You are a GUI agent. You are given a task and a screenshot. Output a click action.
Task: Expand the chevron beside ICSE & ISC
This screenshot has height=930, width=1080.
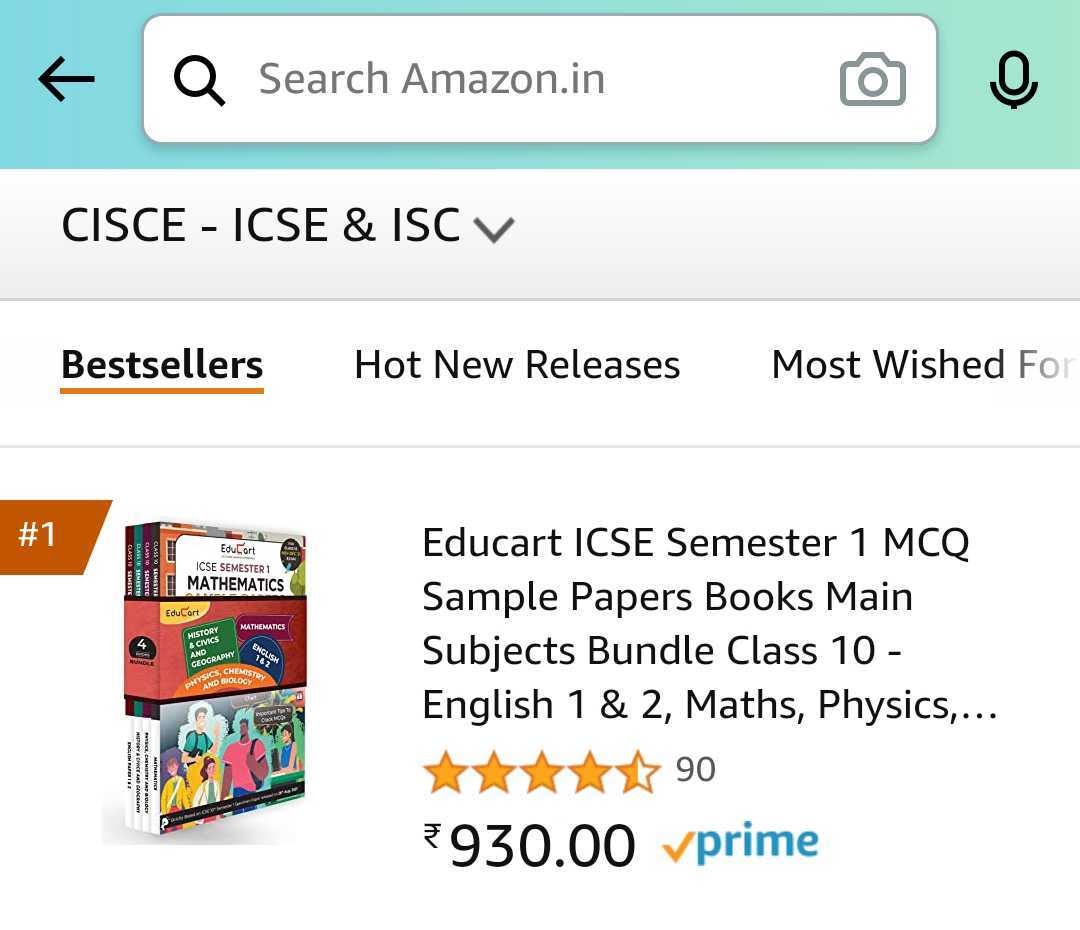(x=493, y=230)
